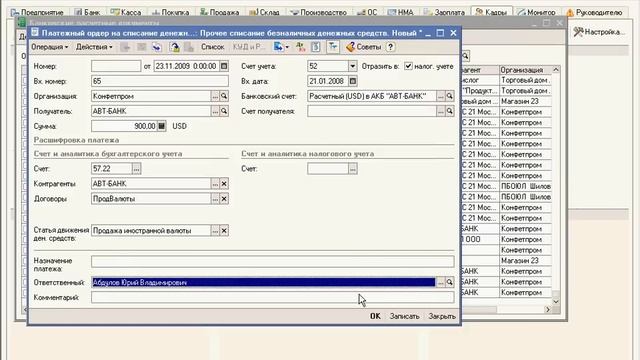Open the calculator for the Сумма field
The image size is (640, 360).
click(x=162, y=126)
